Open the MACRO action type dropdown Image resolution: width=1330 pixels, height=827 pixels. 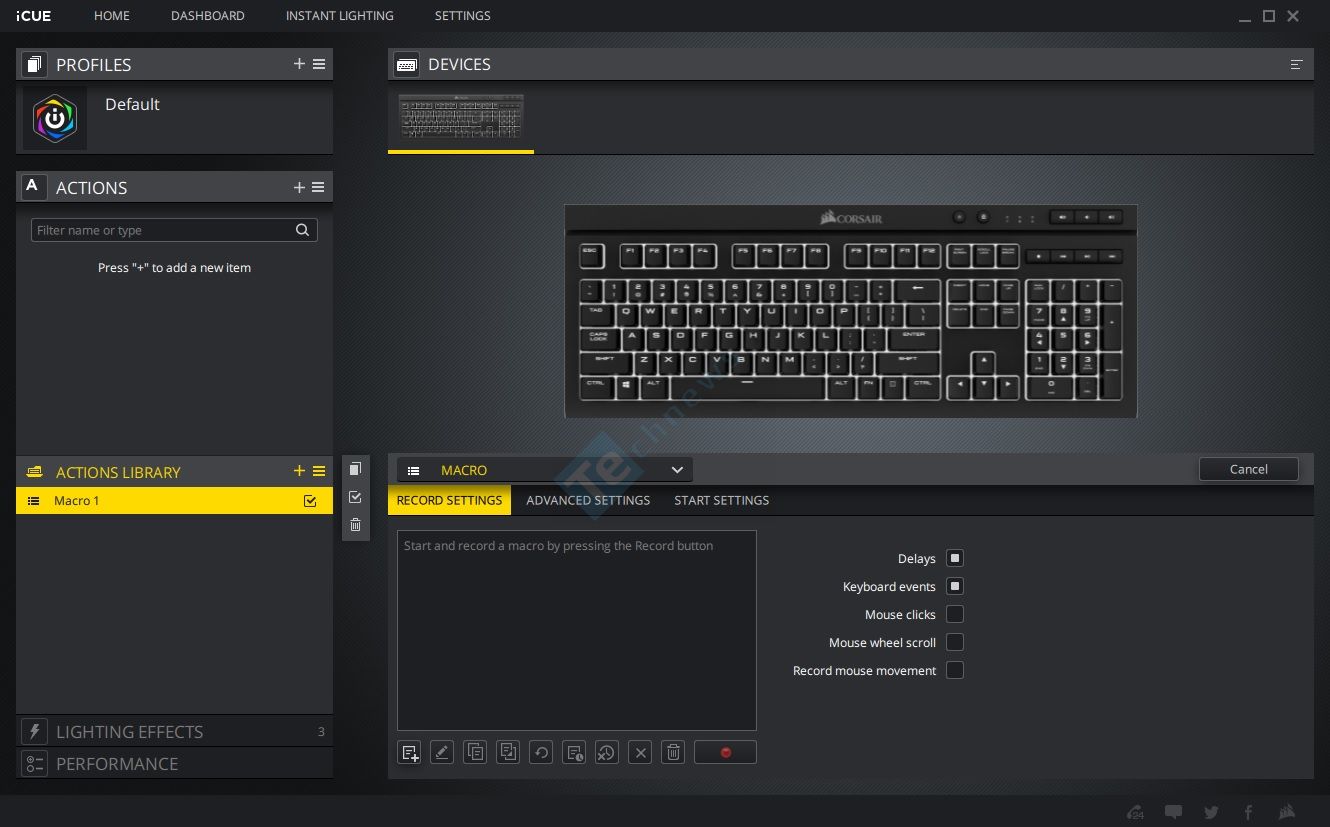544,470
